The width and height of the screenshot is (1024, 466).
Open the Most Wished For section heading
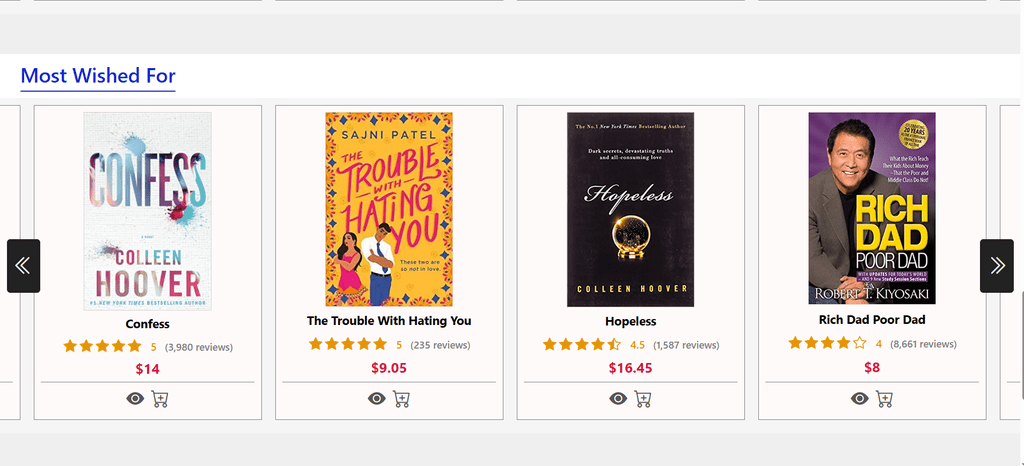98,76
